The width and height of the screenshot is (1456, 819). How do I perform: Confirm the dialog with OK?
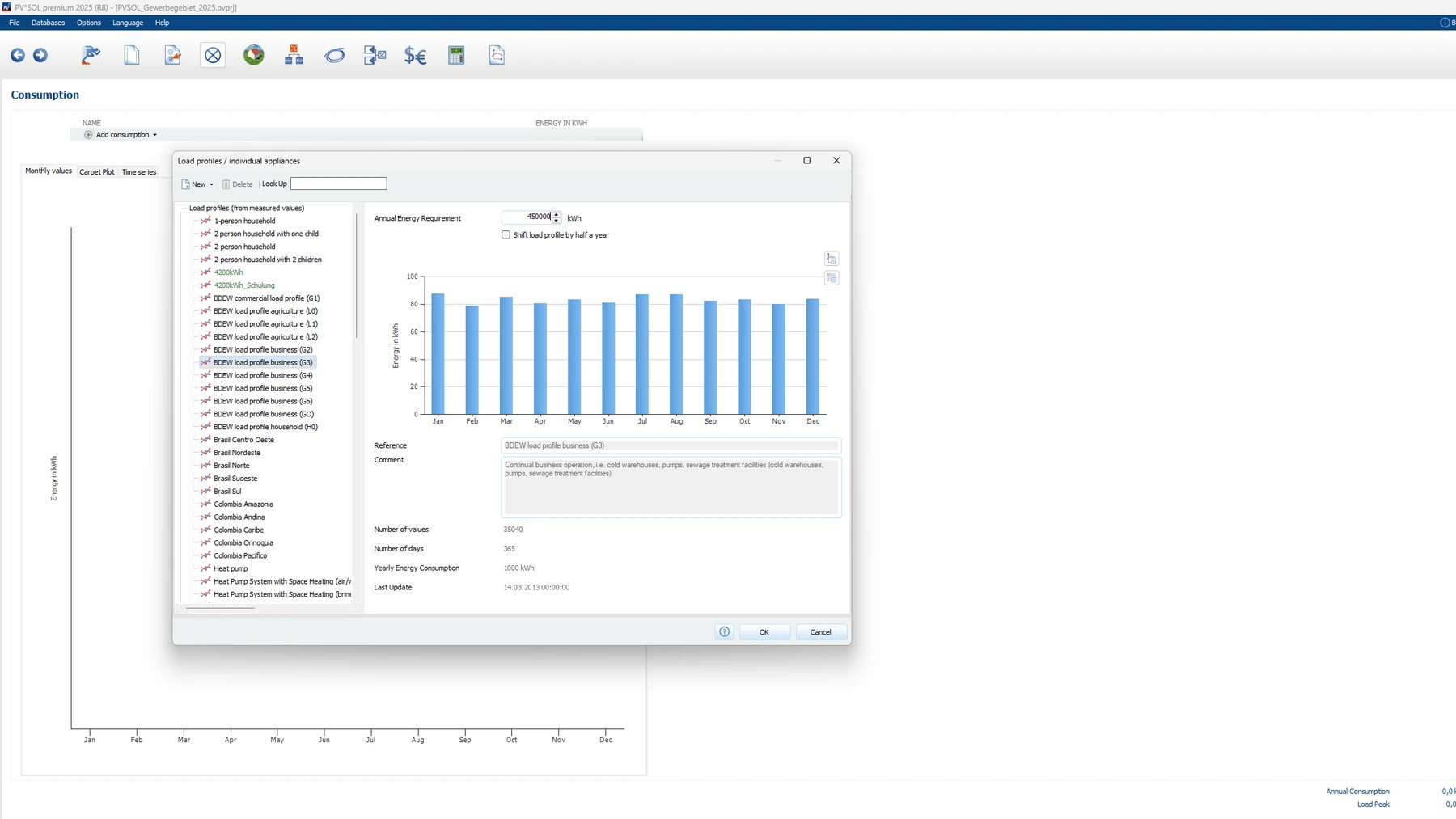(764, 632)
